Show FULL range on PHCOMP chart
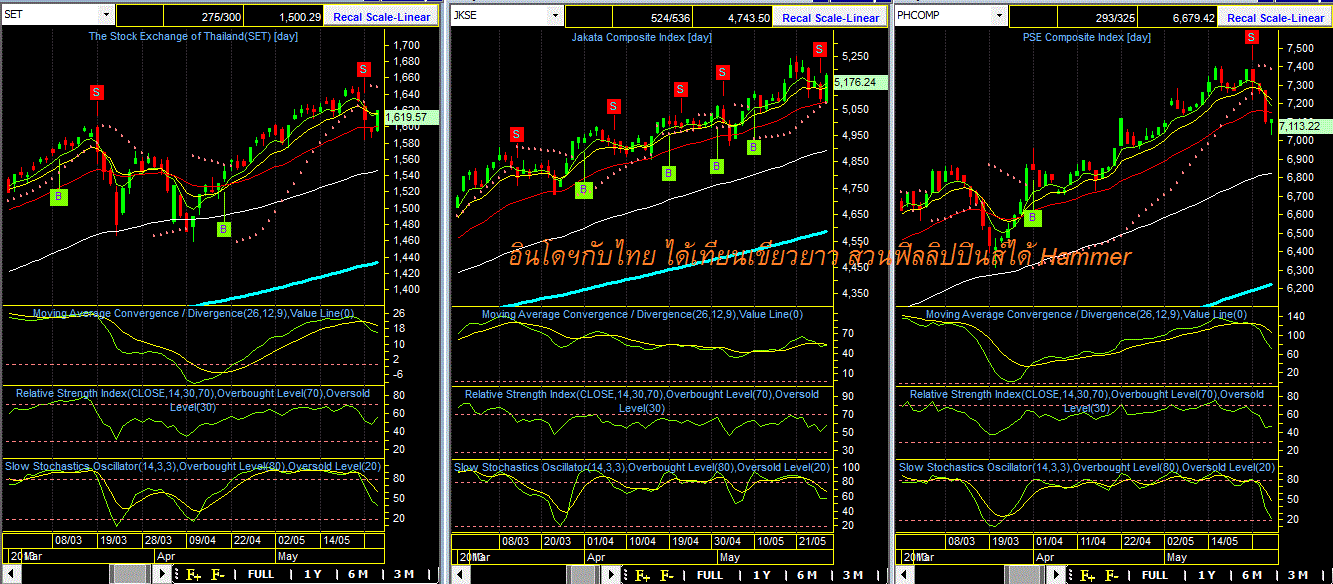1333x584 pixels. tap(1155, 575)
